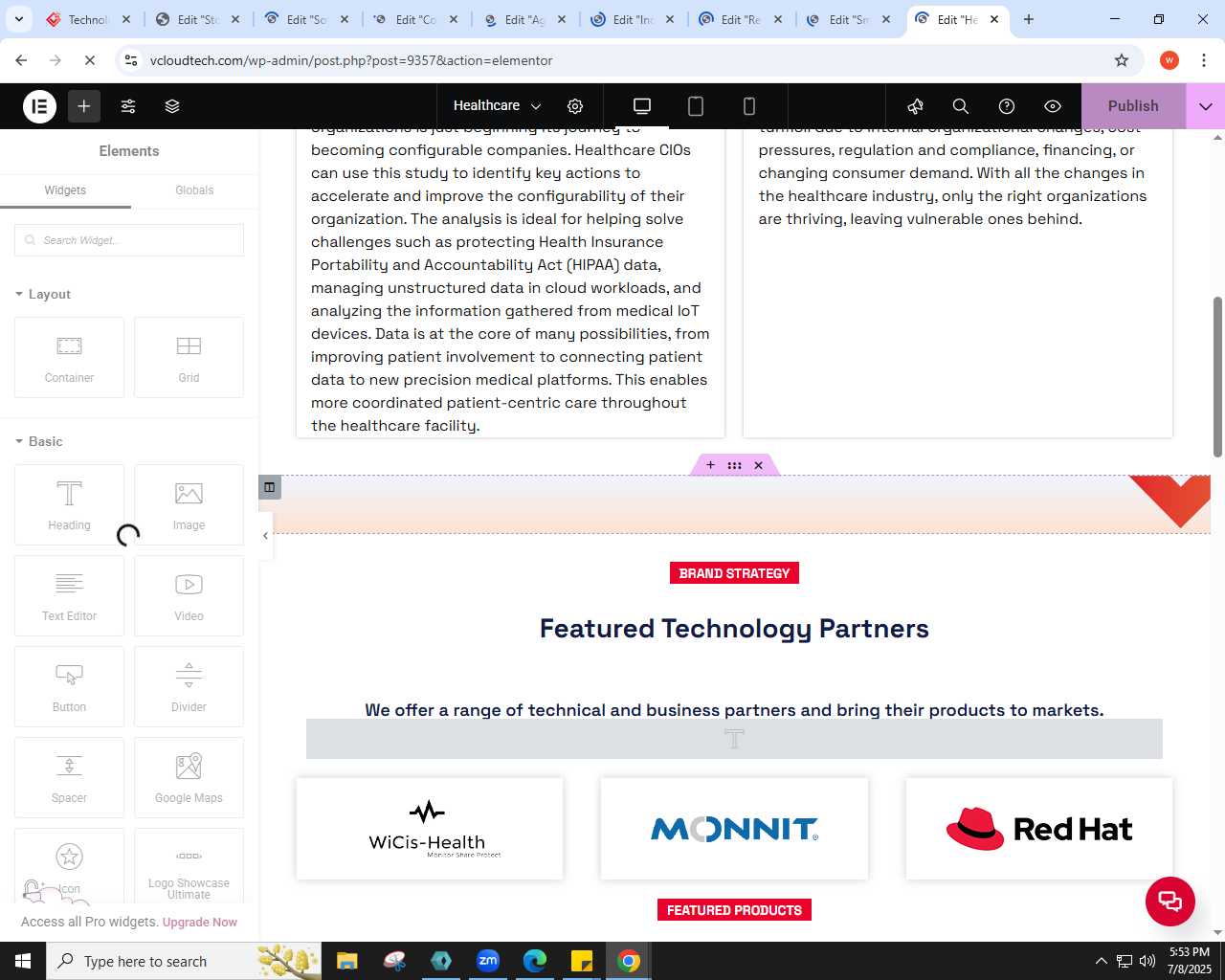Viewport: 1225px width, 980px height.
Task: Stop page loading in browser
Action: pos(89,60)
